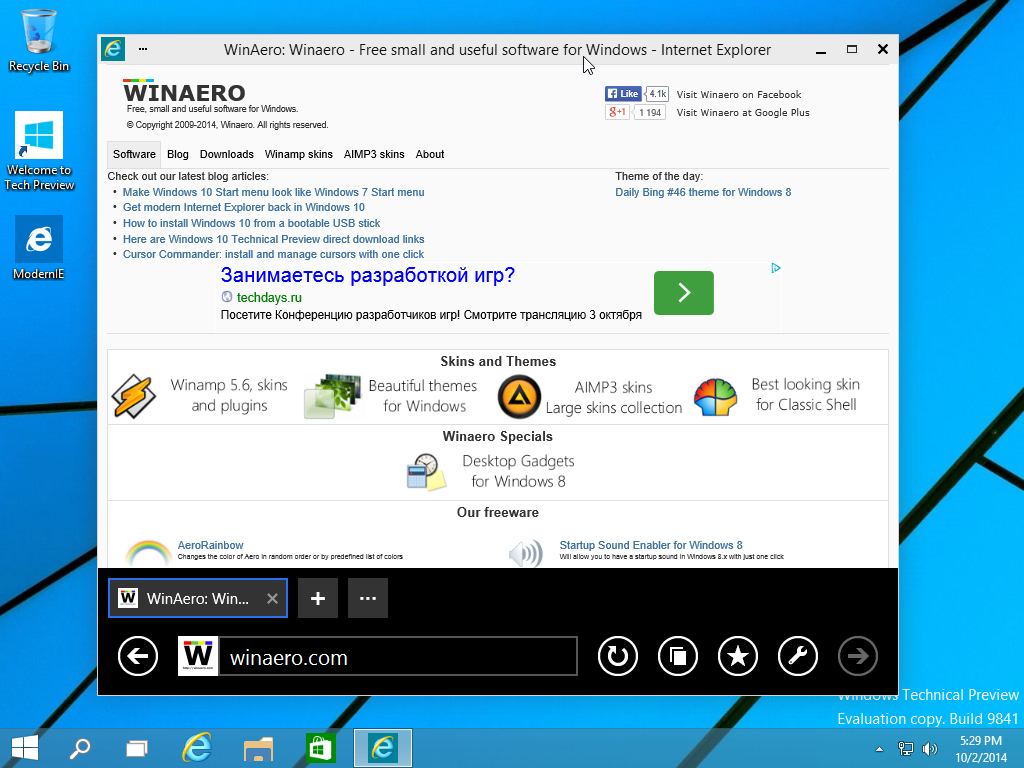Click the AIMP3 skins collection icon

[x=517, y=396]
